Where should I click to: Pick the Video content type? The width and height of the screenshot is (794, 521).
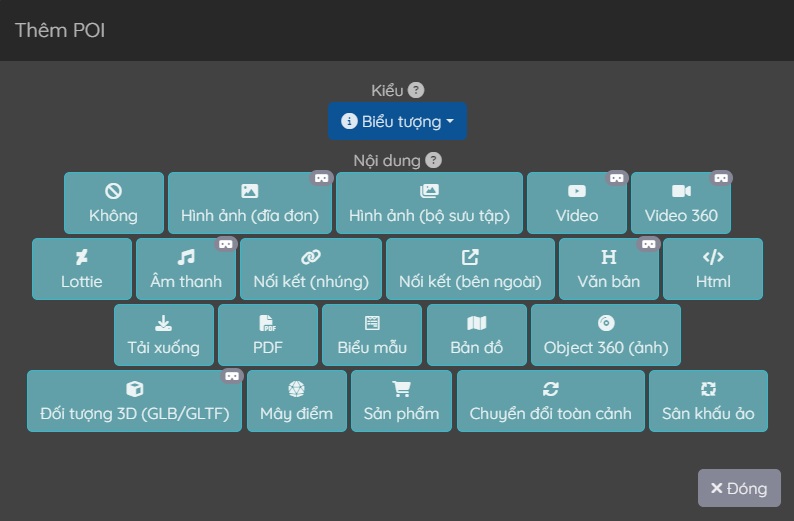[x=577, y=203]
